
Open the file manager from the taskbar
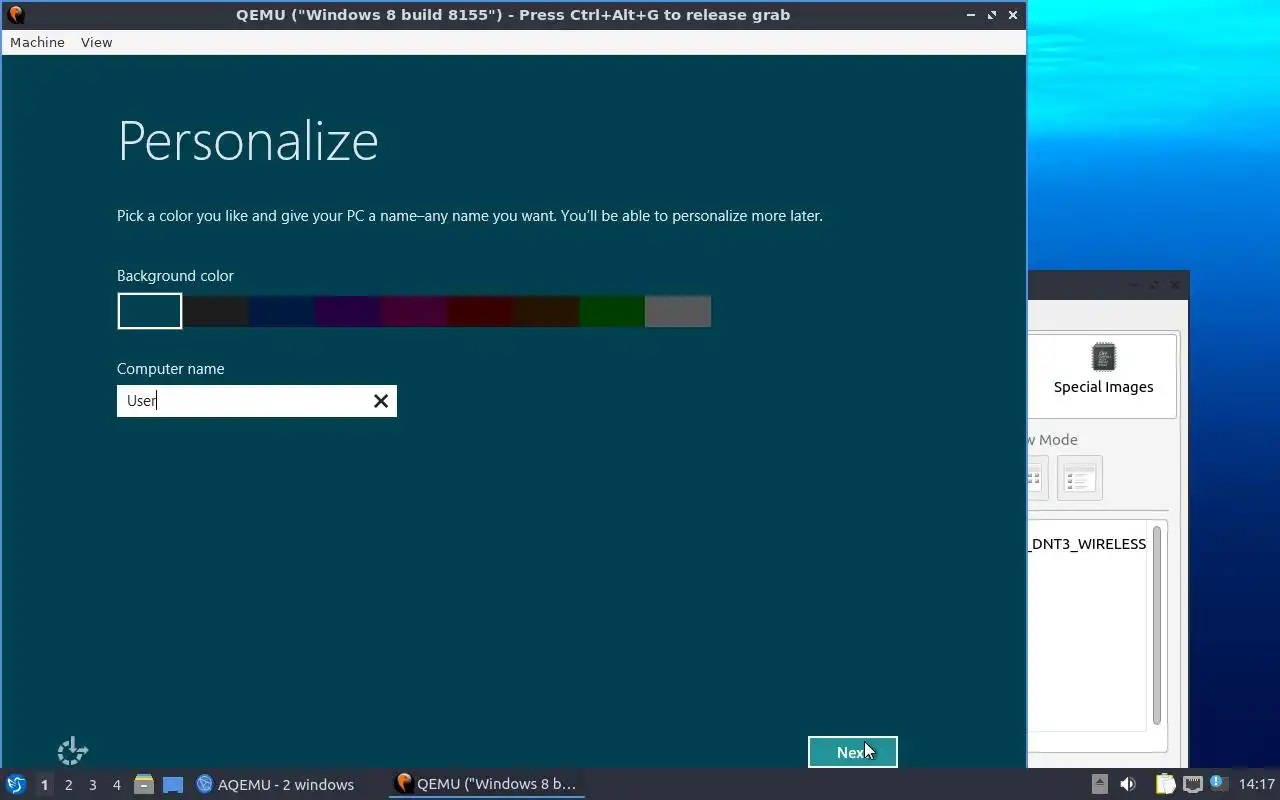click(144, 785)
